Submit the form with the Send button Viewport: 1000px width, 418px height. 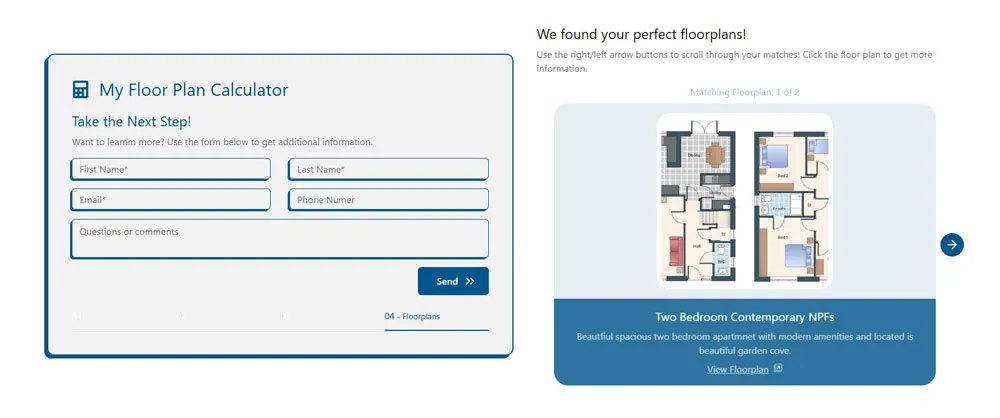point(453,281)
